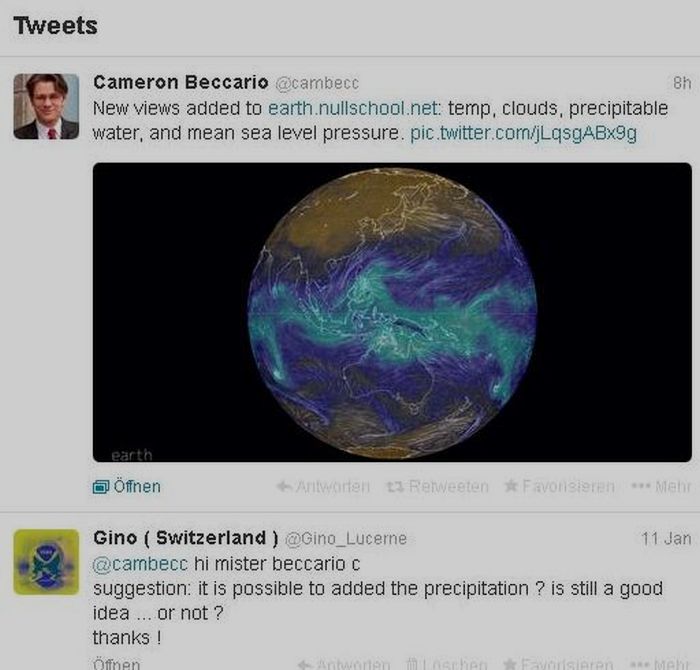Open Cameron Beccario's profile picture
Image resolution: width=700 pixels, height=670 pixels.
pos(46,107)
